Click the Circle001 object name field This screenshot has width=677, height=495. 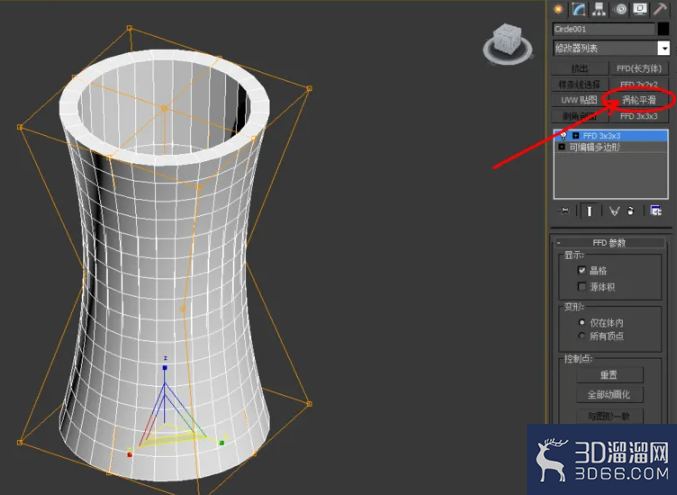coord(604,29)
